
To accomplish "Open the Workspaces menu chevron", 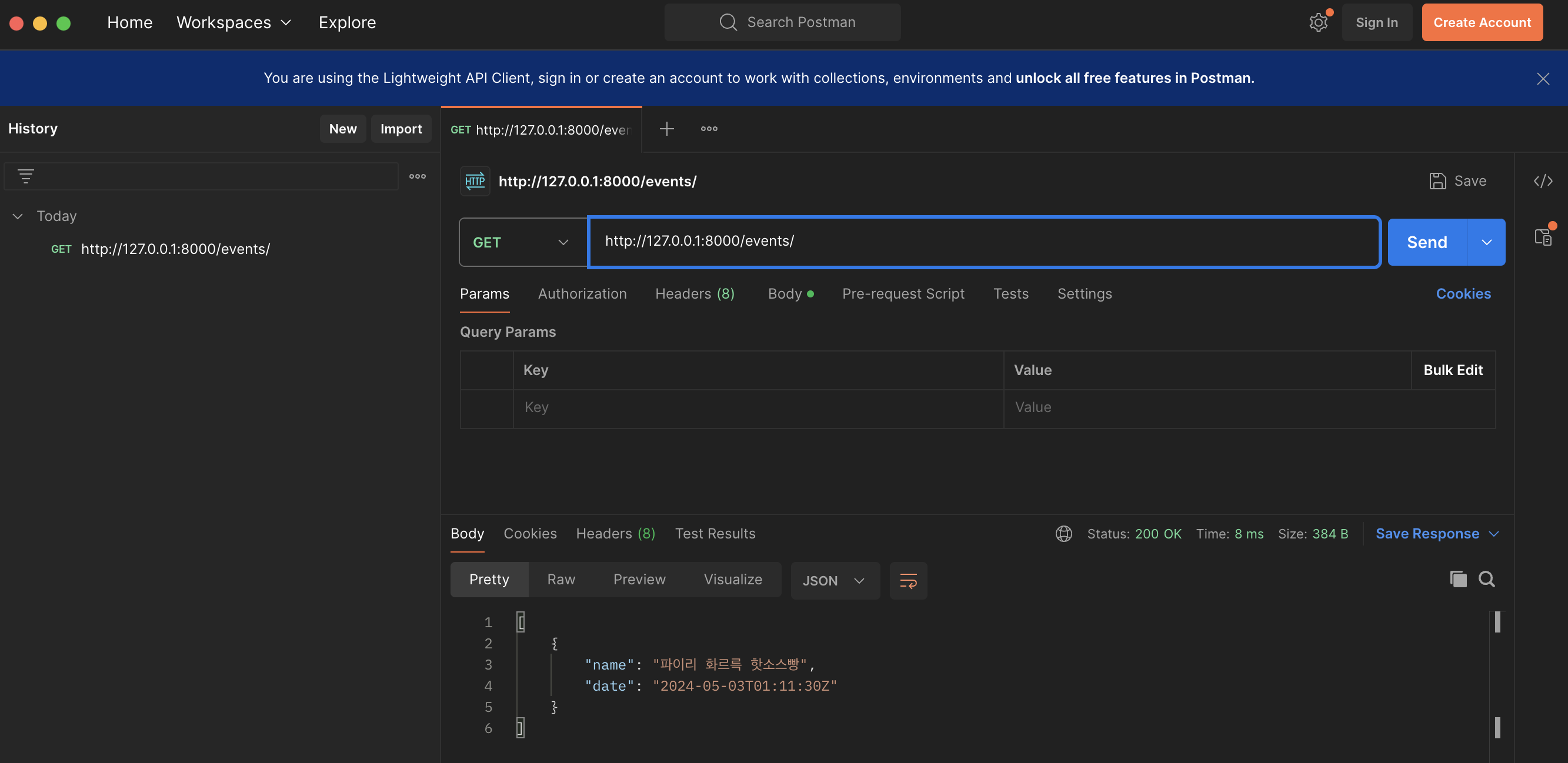I will [x=285, y=22].
